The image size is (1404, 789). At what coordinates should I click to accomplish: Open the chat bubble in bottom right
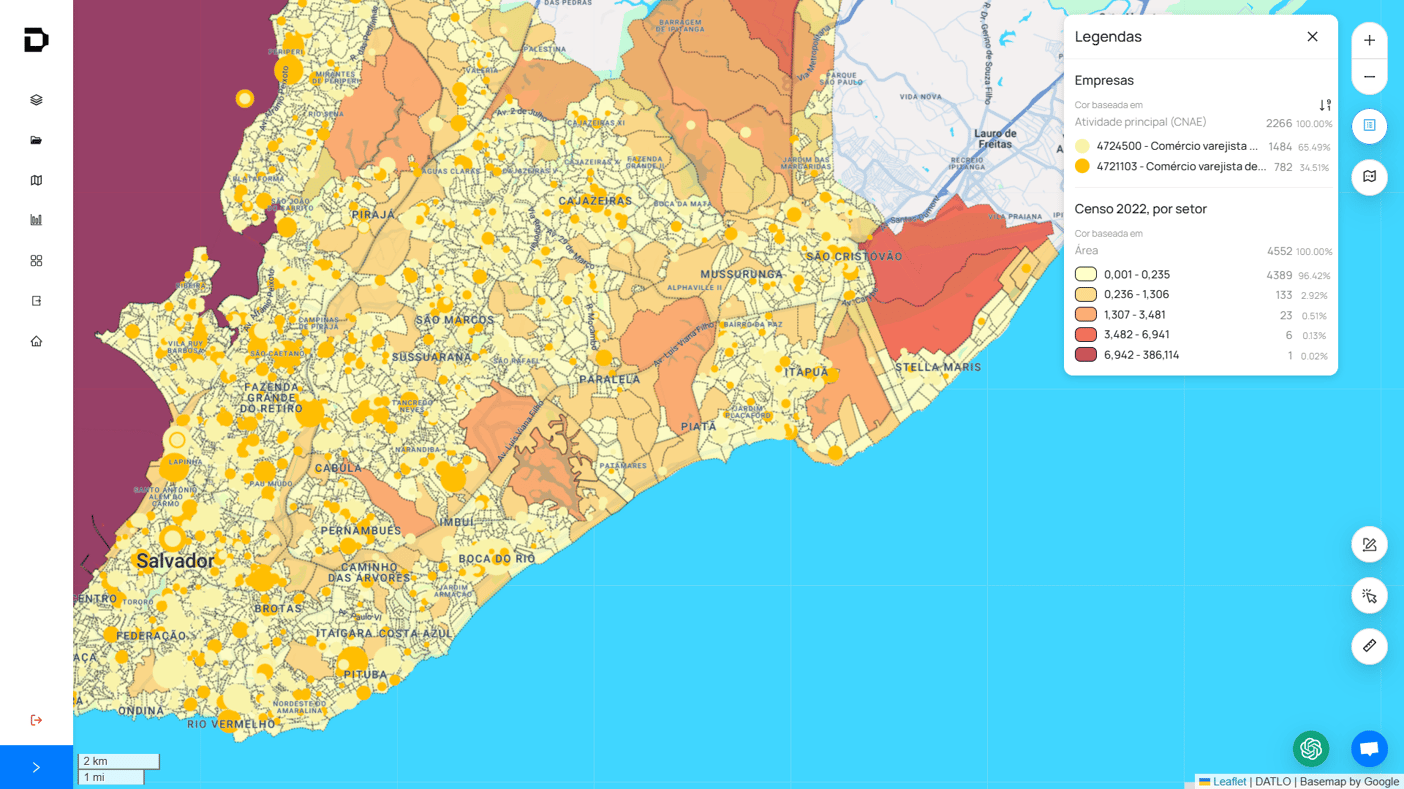[x=1369, y=748]
